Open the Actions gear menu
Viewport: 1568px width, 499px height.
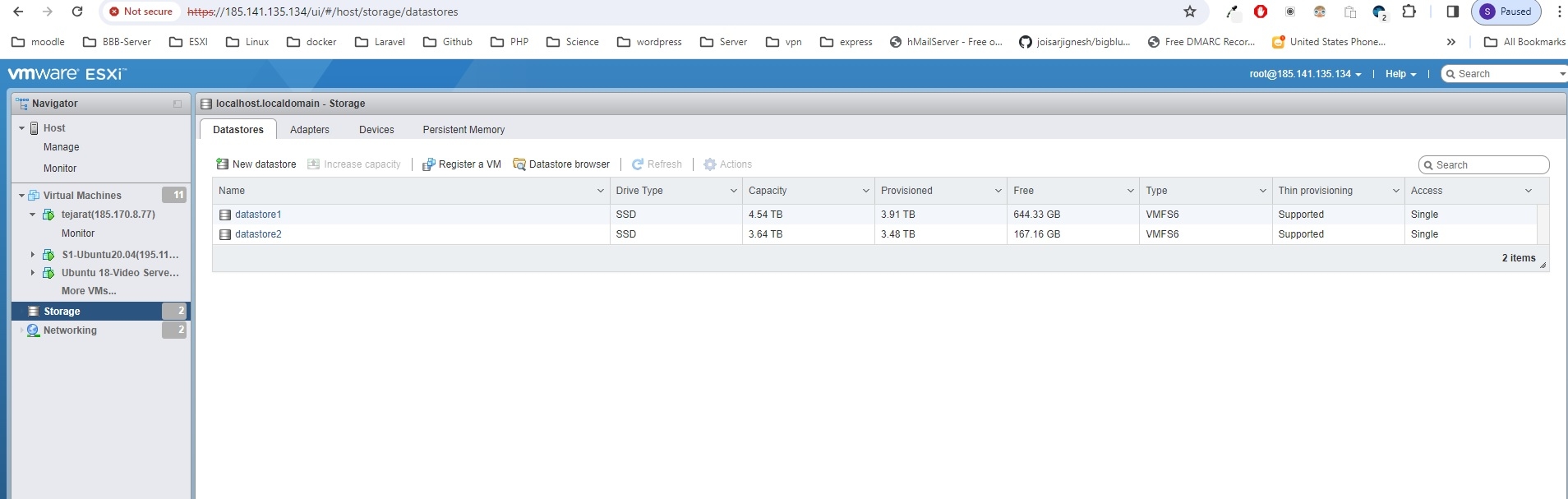point(727,164)
